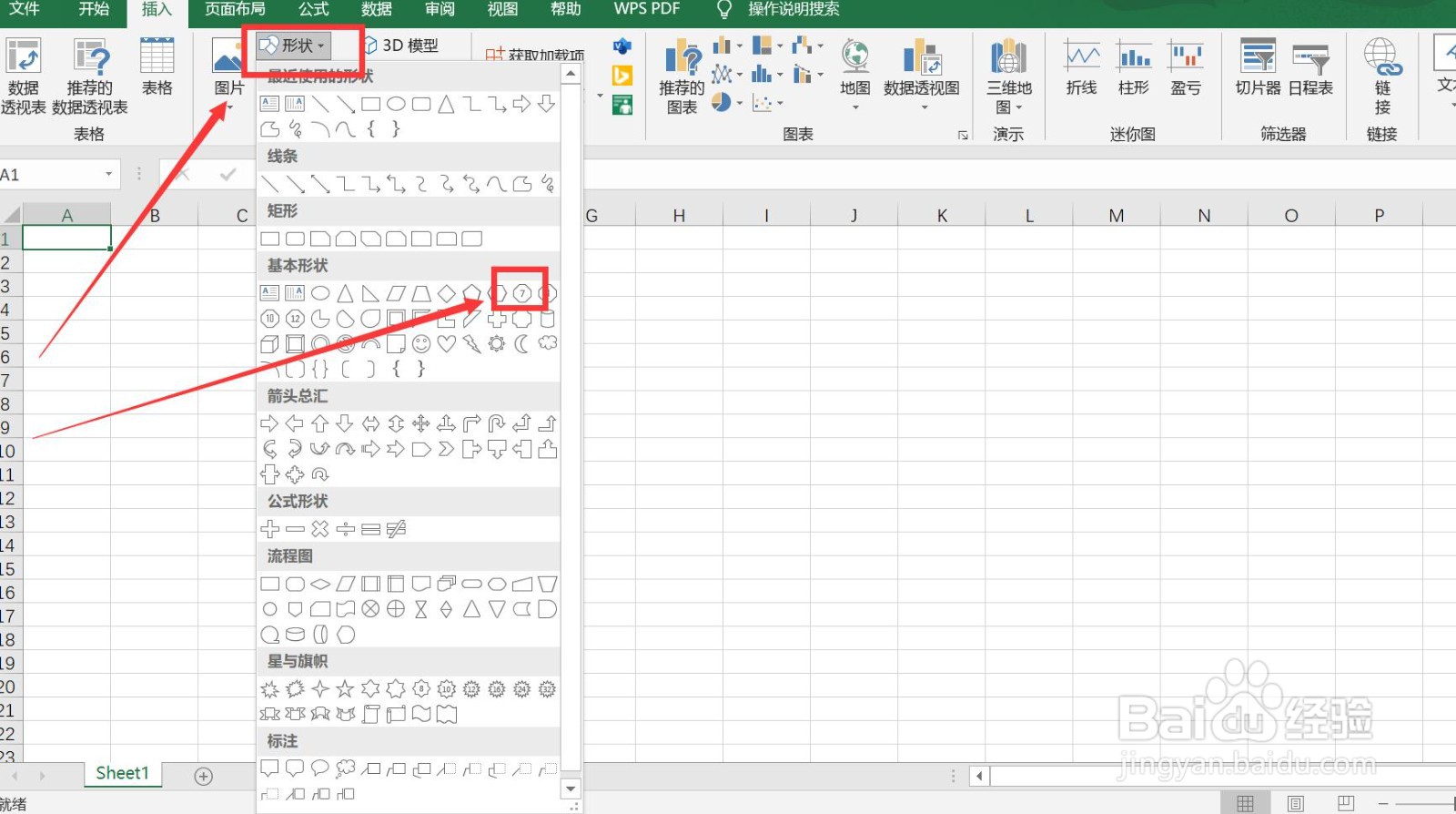1456x814 pixels.
Task: Select cell A1 in the worksheet
Action: [x=66, y=238]
